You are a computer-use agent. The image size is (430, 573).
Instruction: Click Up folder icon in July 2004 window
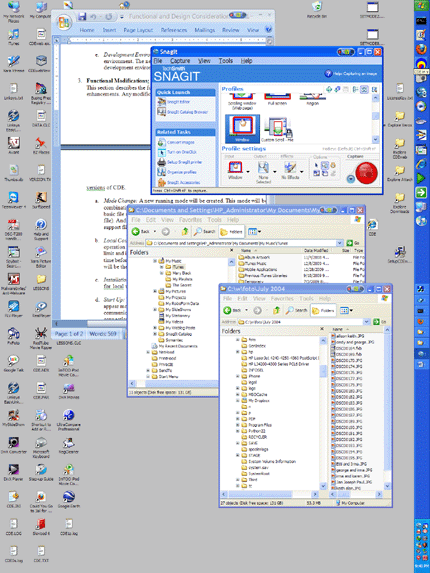pyautogui.click(x=276, y=310)
